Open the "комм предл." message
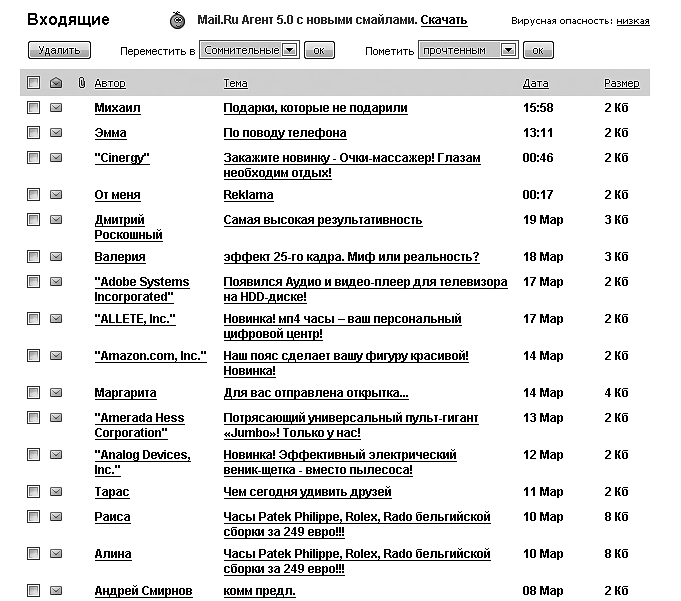The height and width of the screenshot is (601, 681). [x=259, y=591]
